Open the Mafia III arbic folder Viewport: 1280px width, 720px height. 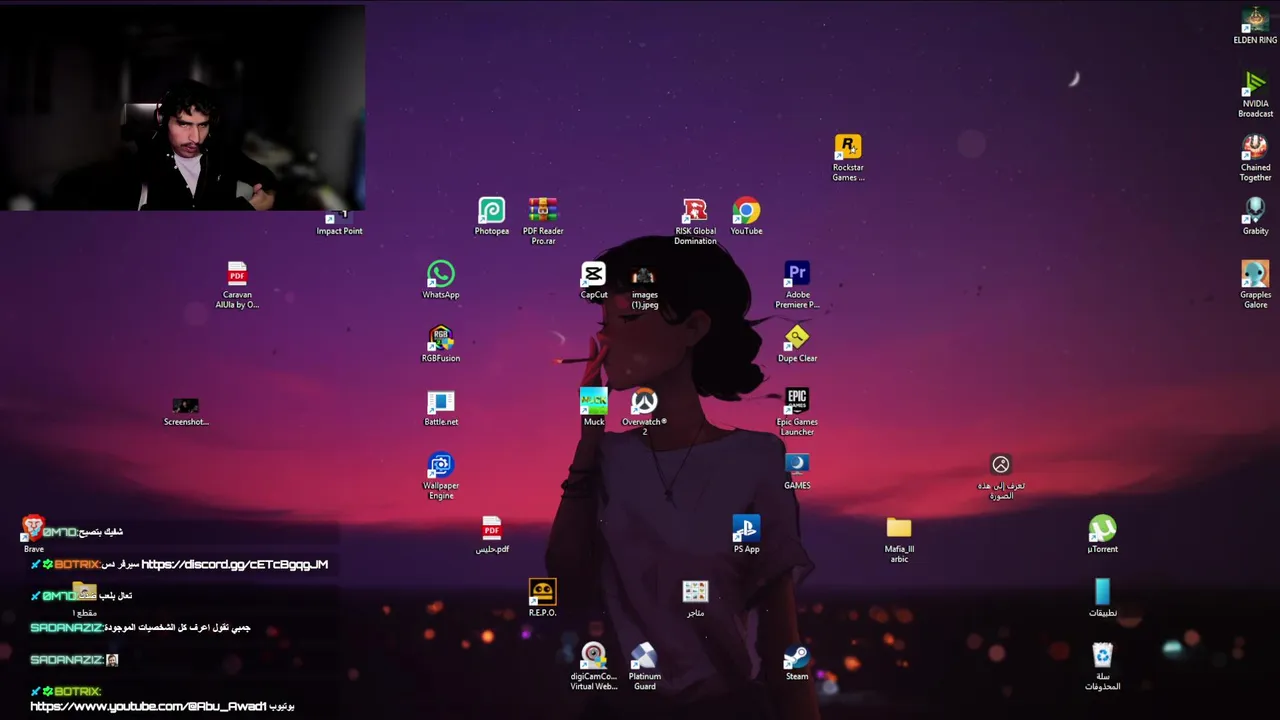(899, 540)
